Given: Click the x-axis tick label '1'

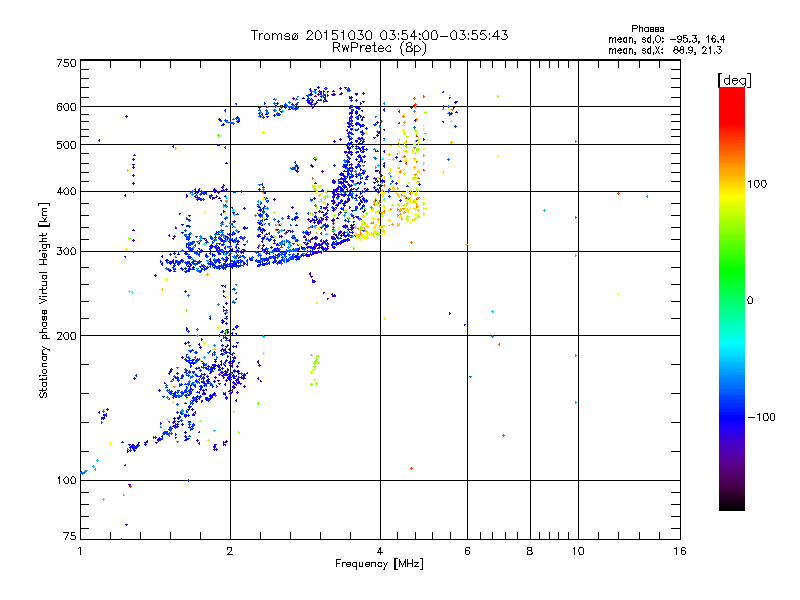Looking at the screenshot, I should 80,551.
